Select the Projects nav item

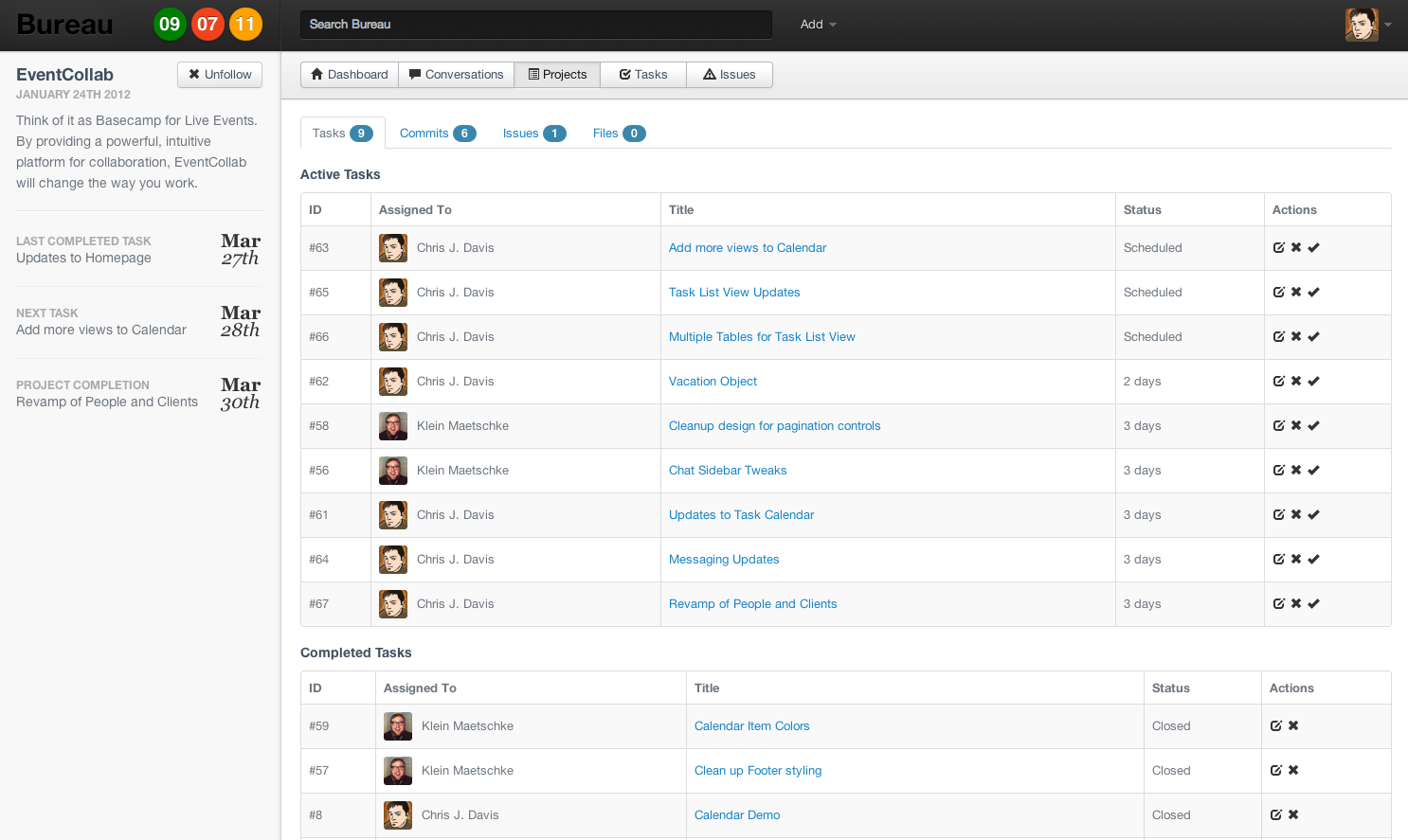[557, 75]
